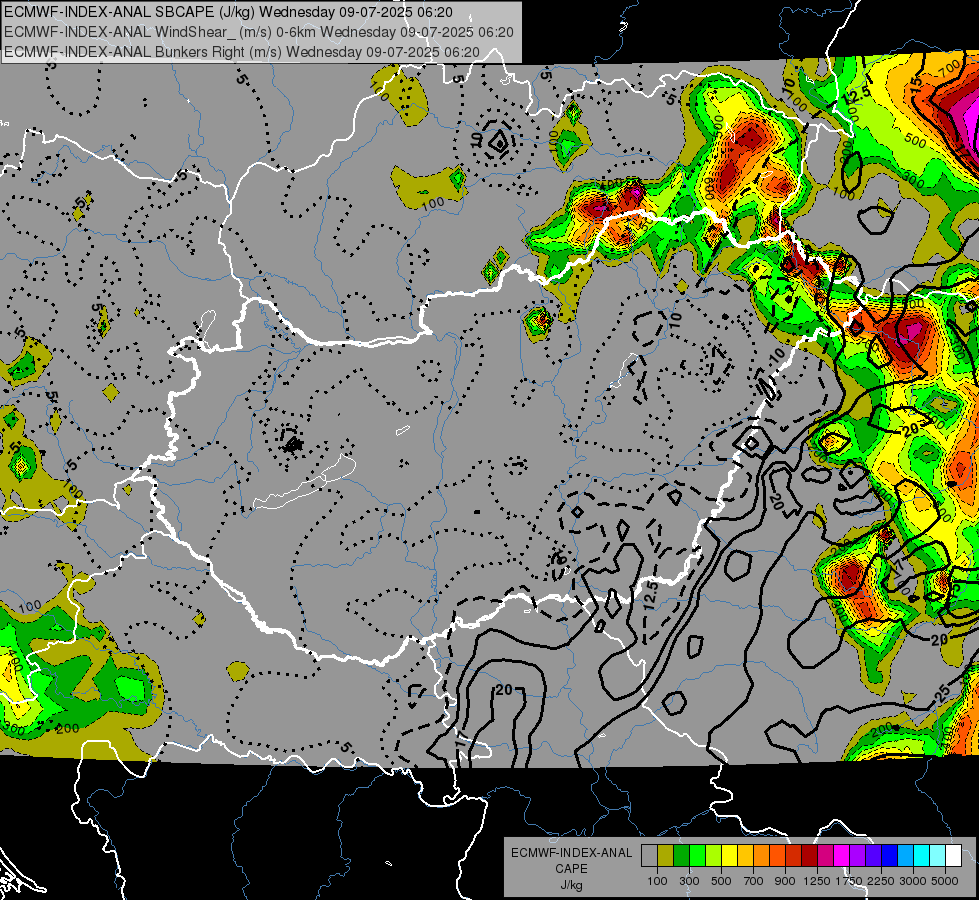The width and height of the screenshot is (979, 900).
Task: Click the SBCAPE title line at top
Action: click(229, 12)
